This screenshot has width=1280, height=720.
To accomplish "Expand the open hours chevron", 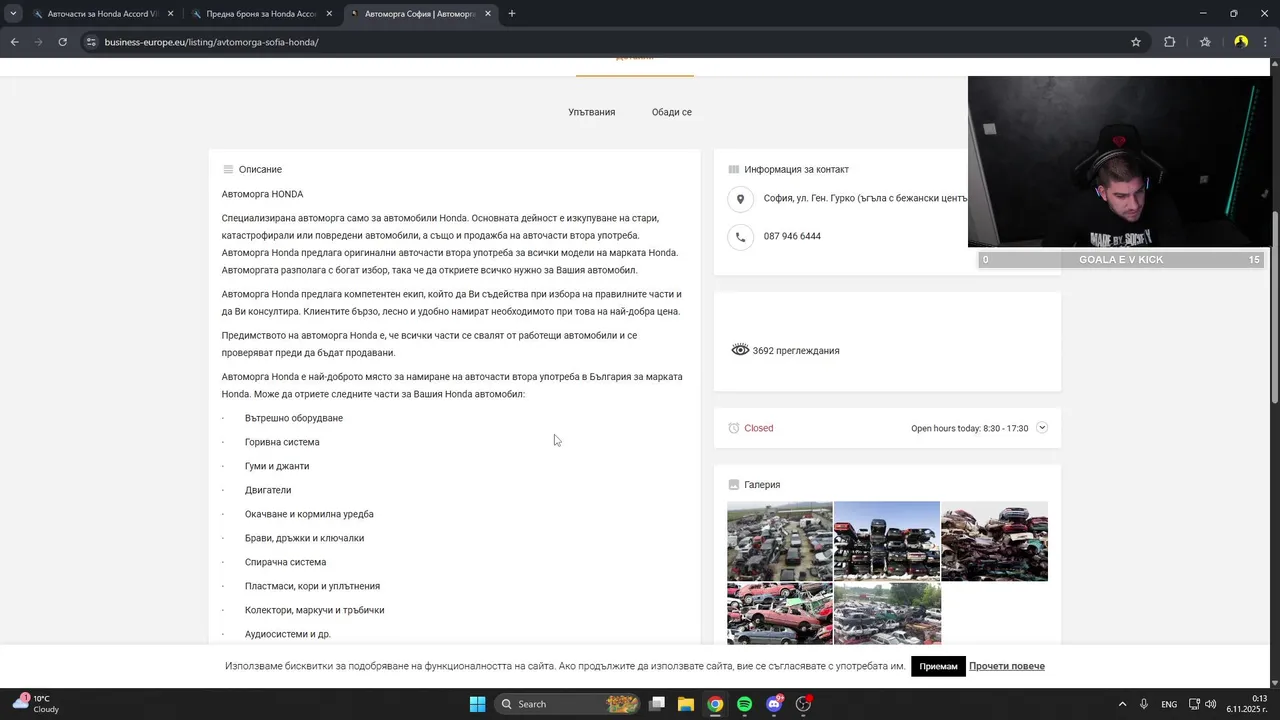I will 1042,428.
